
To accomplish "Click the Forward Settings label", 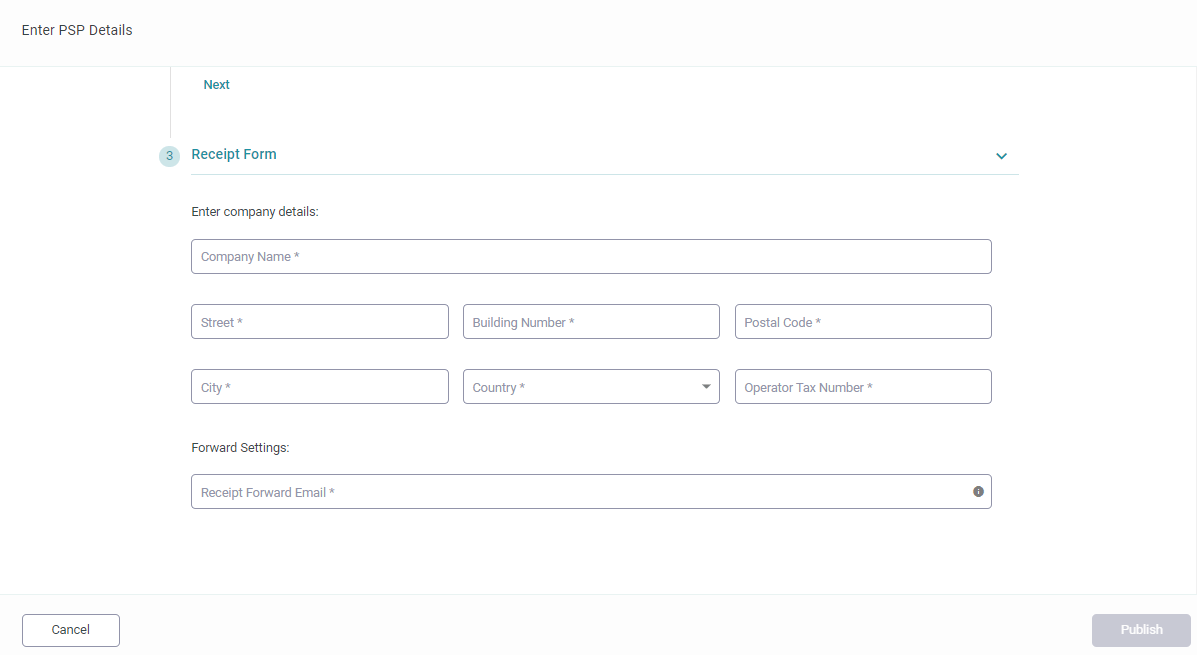I will click(x=240, y=447).
